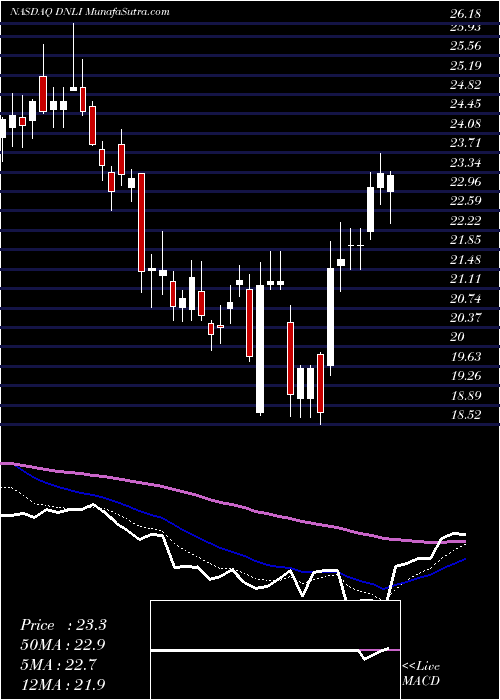Click the 21.48 price axis label
Image resolution: width=500 pixels, height=700 pixels.
[466, 259]
